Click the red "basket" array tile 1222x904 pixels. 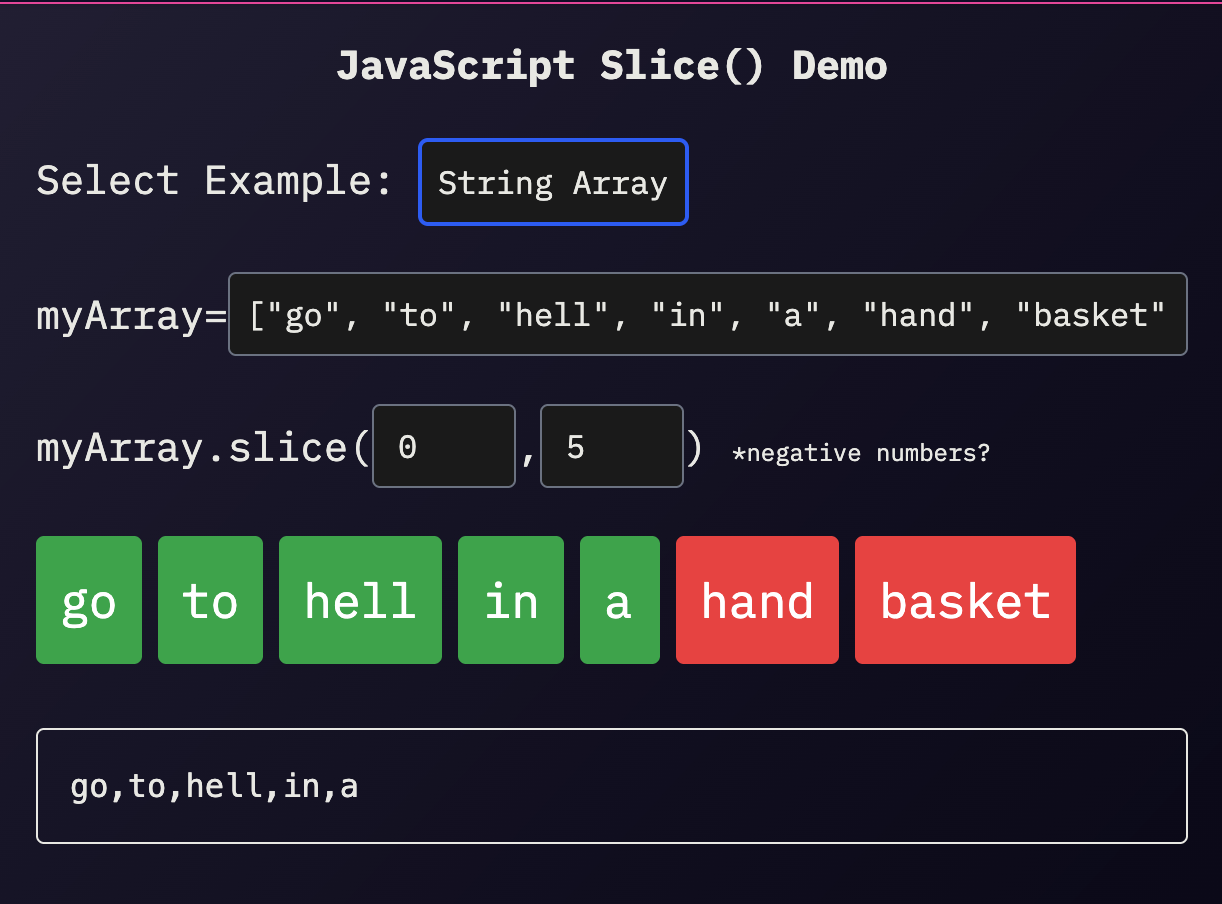click(965, 600)
